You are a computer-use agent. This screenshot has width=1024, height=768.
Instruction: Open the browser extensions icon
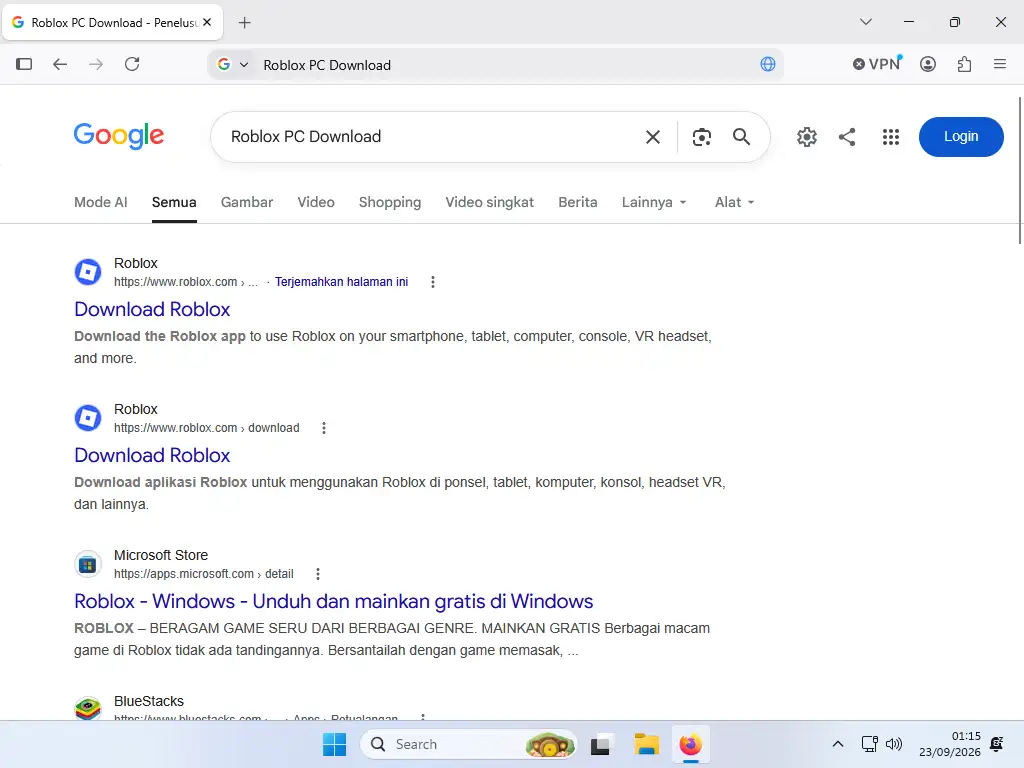click(x=964, y=64)
